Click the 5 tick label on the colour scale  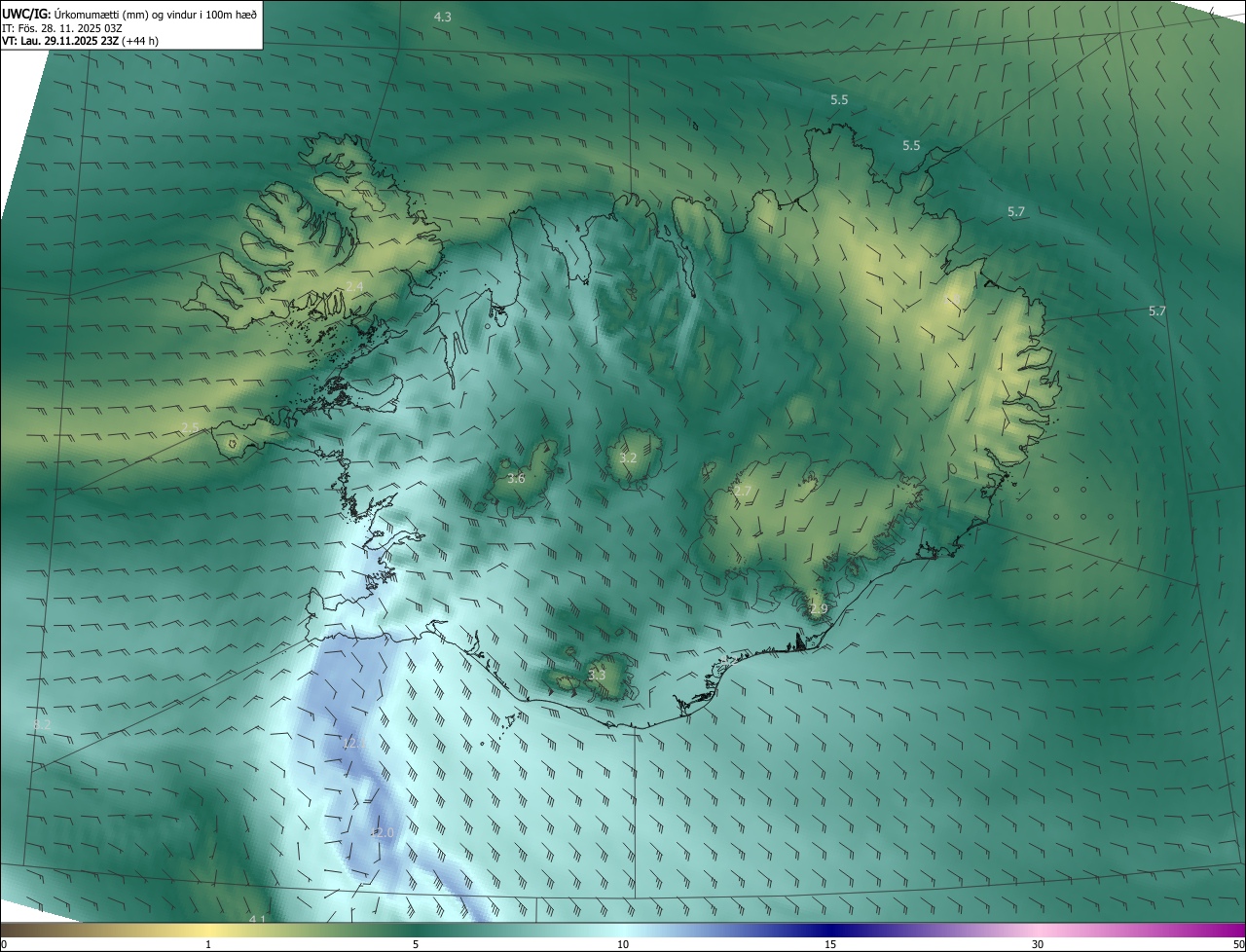[x=416, y=944]
